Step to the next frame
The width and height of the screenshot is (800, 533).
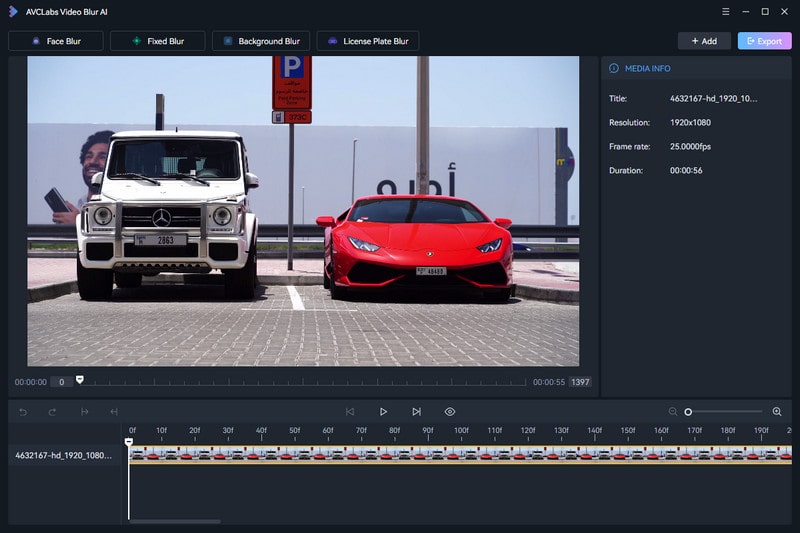coord(416,412)
